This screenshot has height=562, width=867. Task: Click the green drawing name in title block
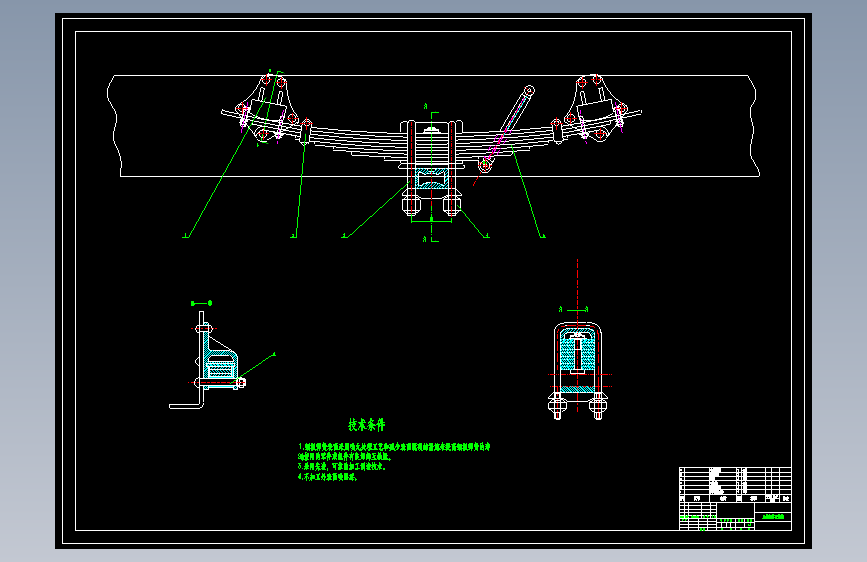coord(773,517)
